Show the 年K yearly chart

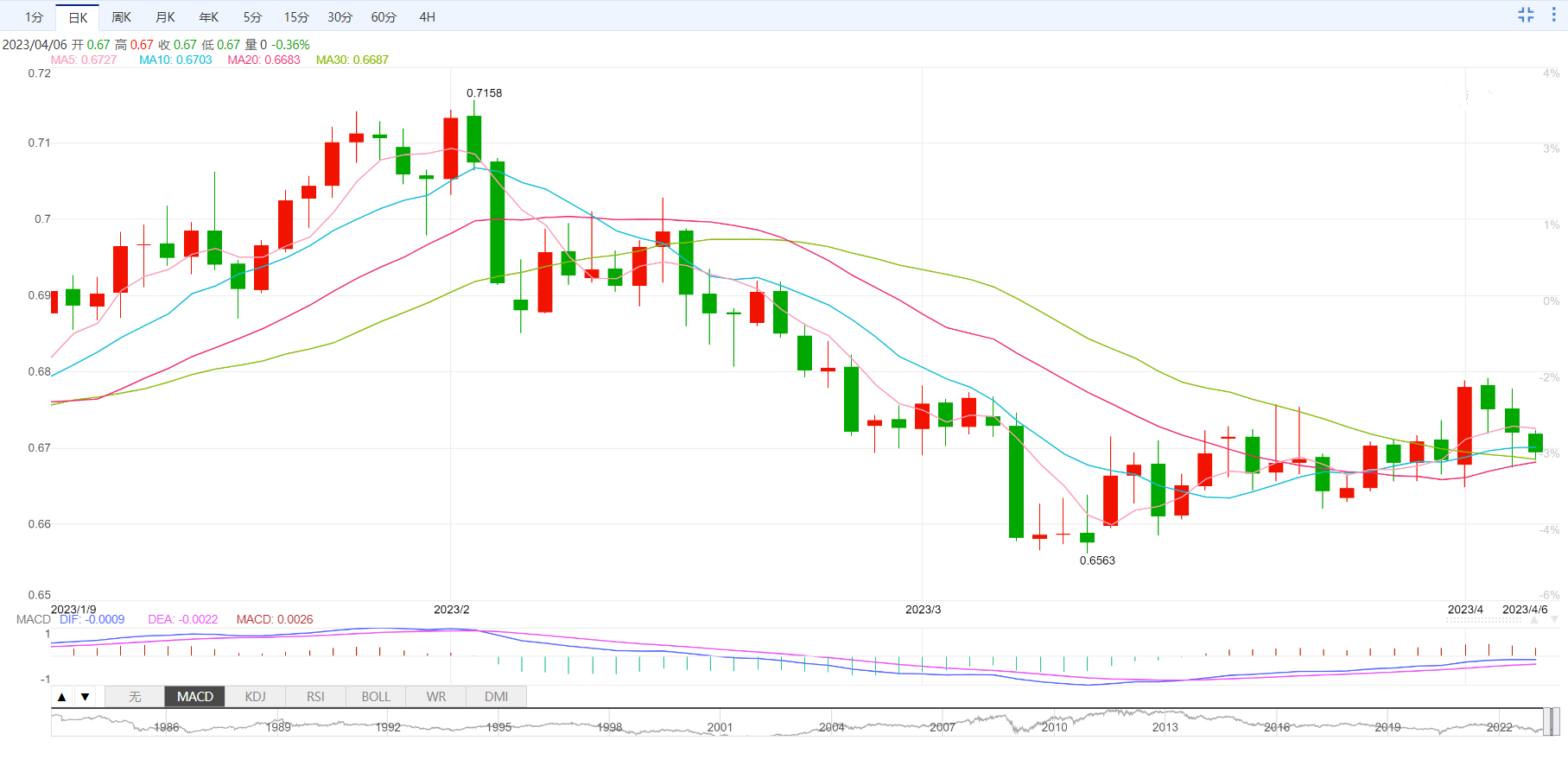tap(209, 17)
